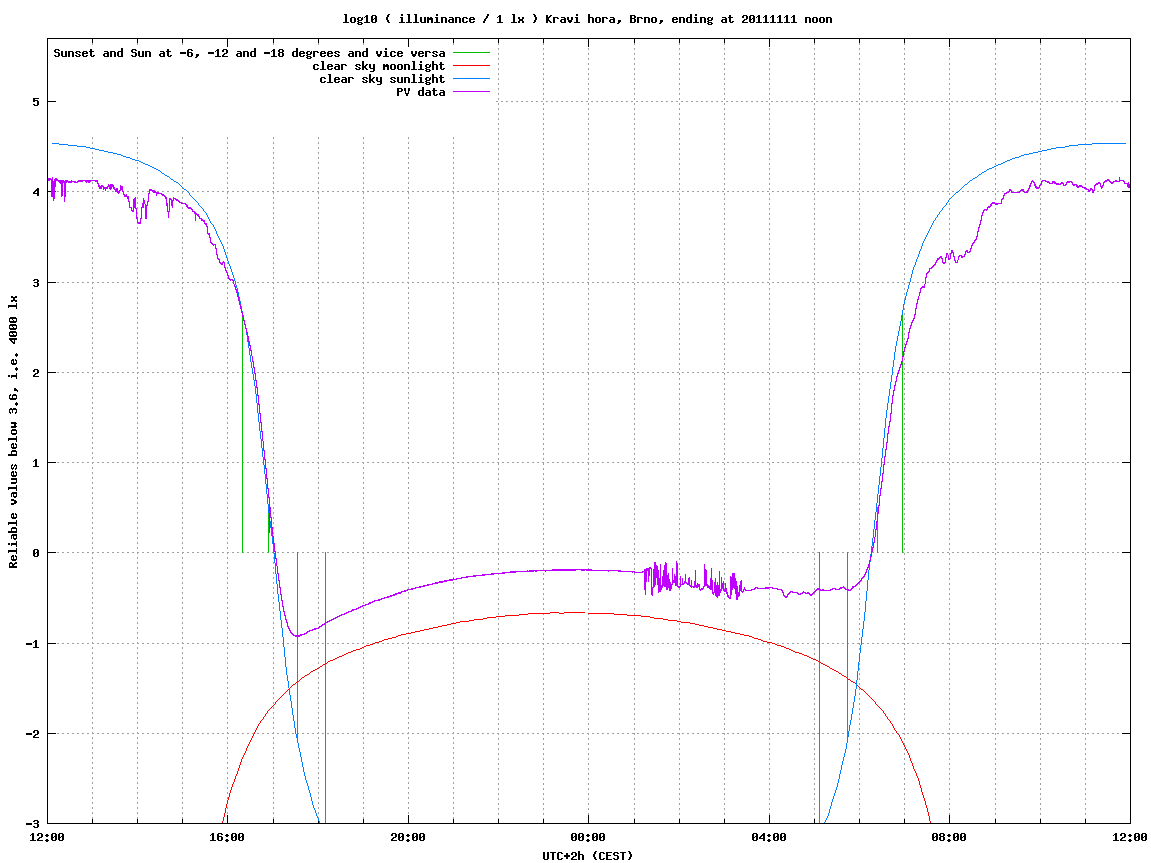Click the 16:00 x-axis label

click(228, 837)
